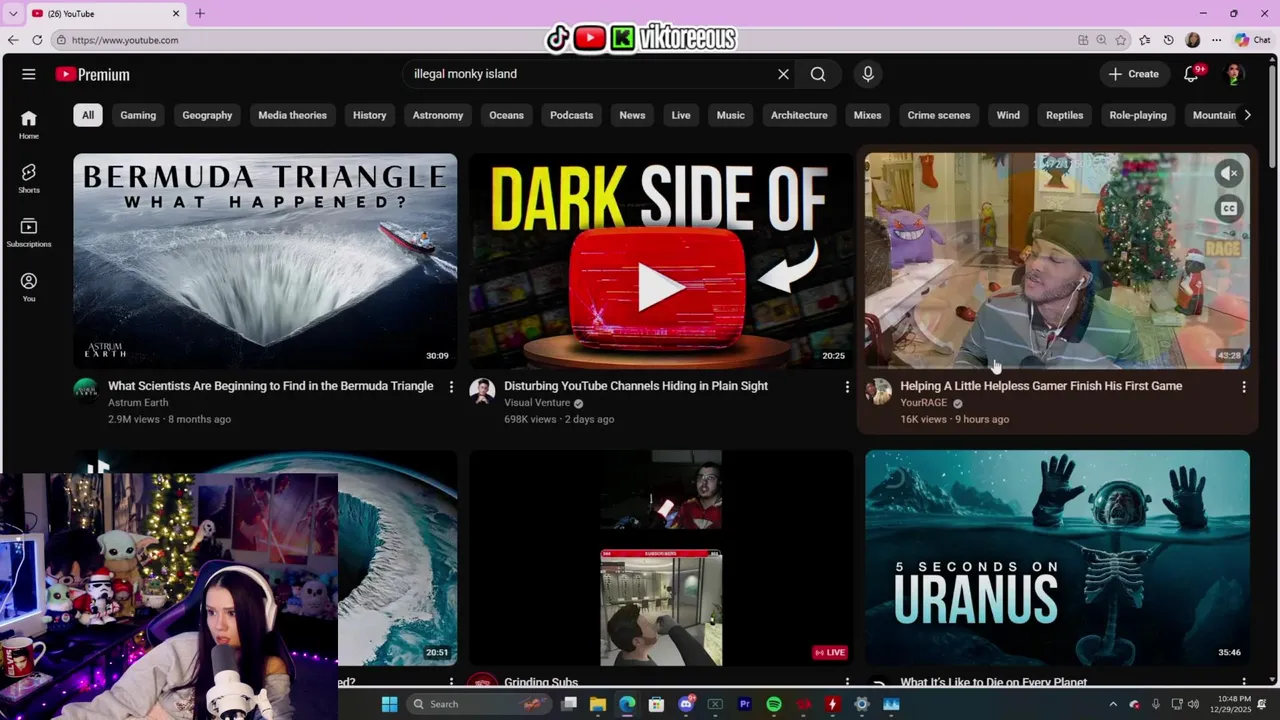Open the Grinding Subs live stream thumbnail

click(661, 558)
